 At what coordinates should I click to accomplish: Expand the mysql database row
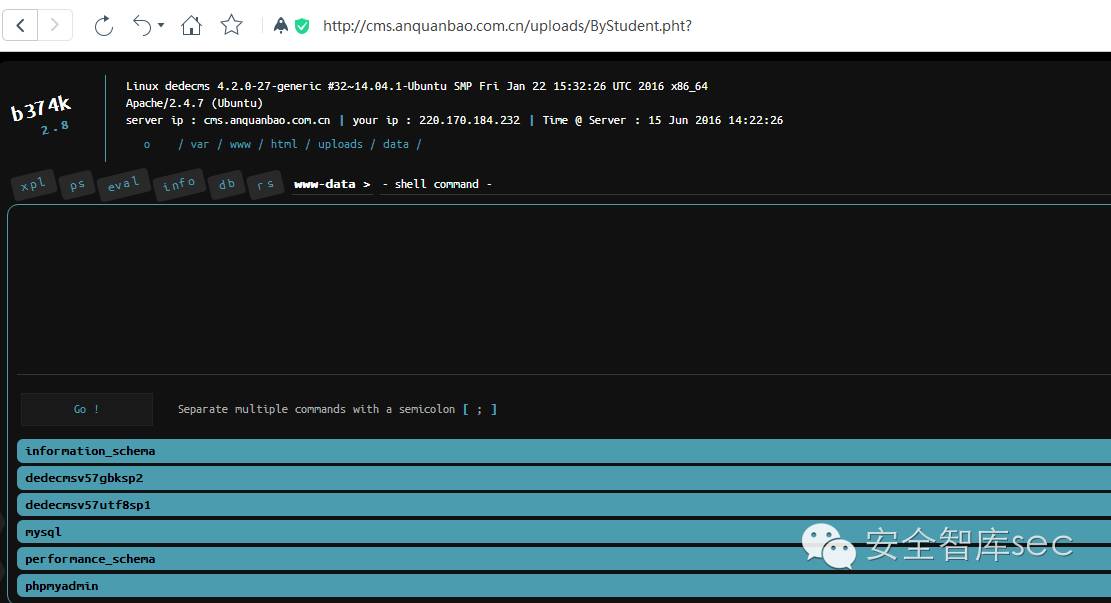coord(564,531)
